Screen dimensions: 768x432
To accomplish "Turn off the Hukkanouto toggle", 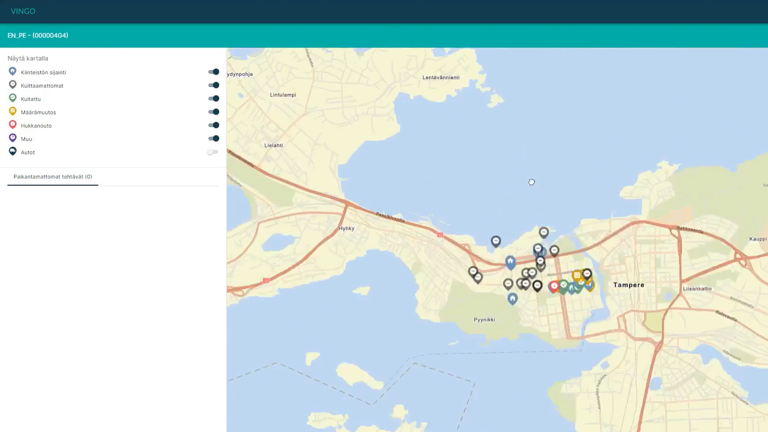I will tap(213, 125).
